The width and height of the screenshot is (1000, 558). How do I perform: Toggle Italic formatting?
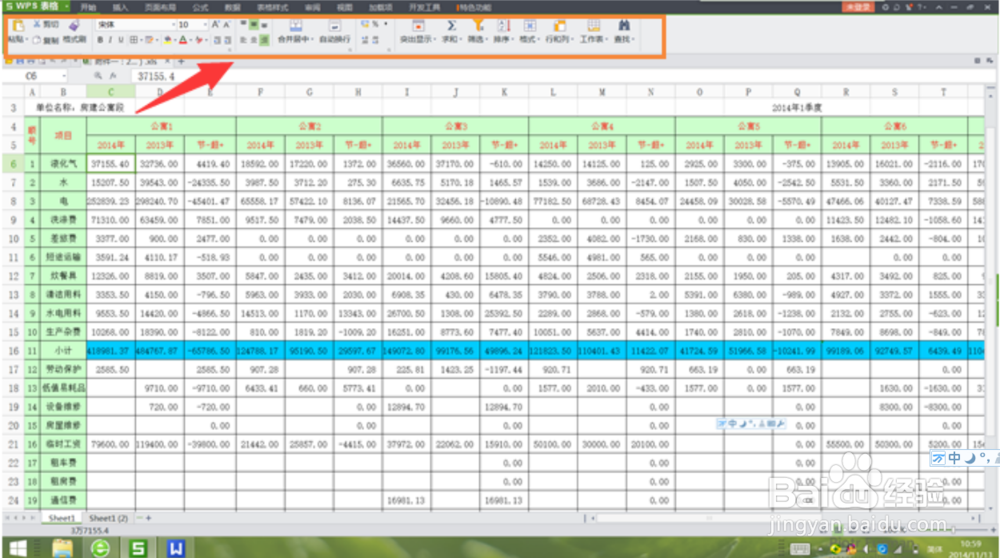click(110, 40)
